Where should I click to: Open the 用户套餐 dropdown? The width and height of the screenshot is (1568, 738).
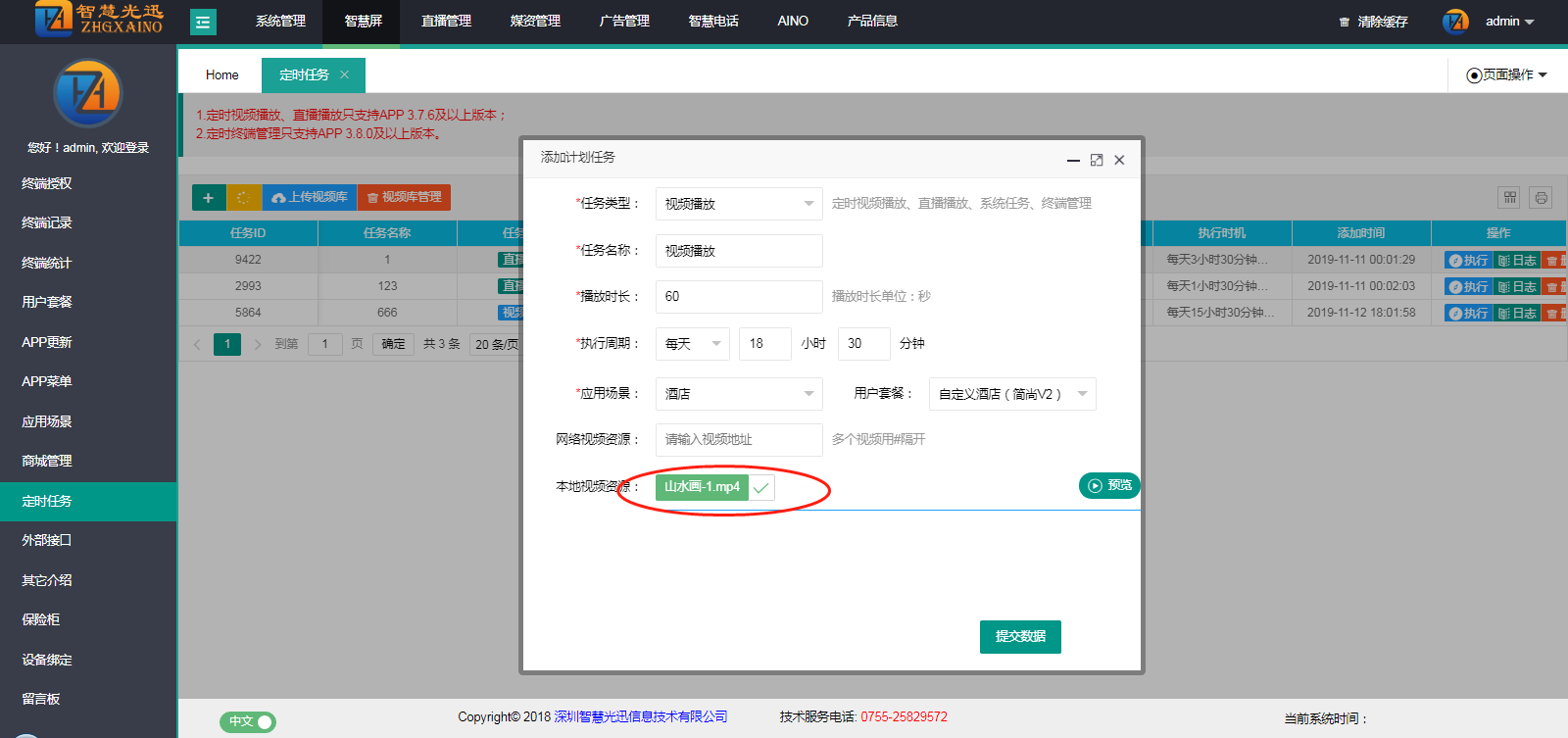tap(1011, 394)
